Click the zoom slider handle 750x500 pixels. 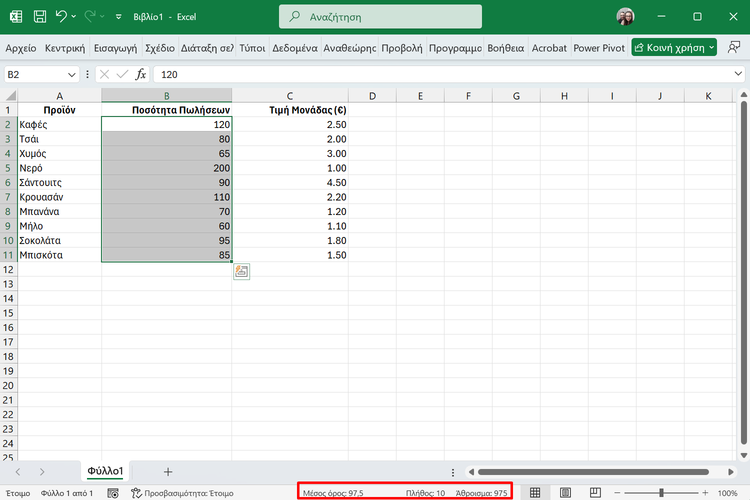(x=662, y=493)
